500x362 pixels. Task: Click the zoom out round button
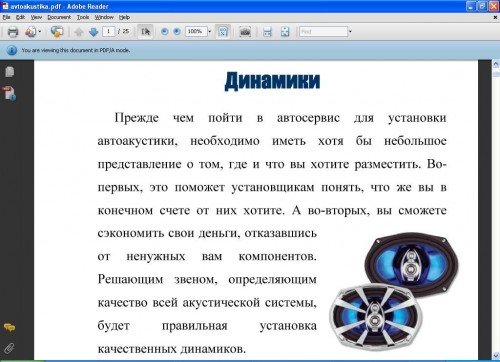(x=164, y=32)
